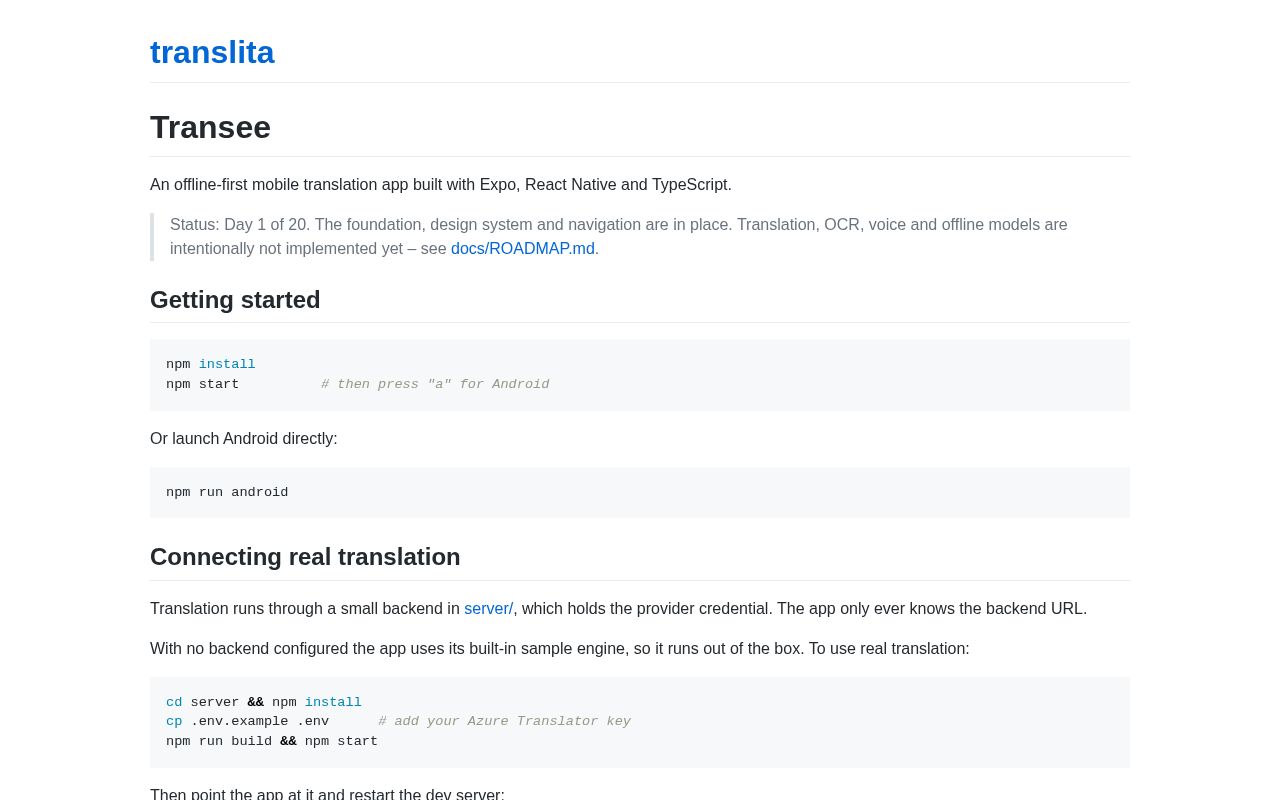Screen dimensions: 1280x800
Task: Click the Connecting real translation heading
Action: click(305, 557)
